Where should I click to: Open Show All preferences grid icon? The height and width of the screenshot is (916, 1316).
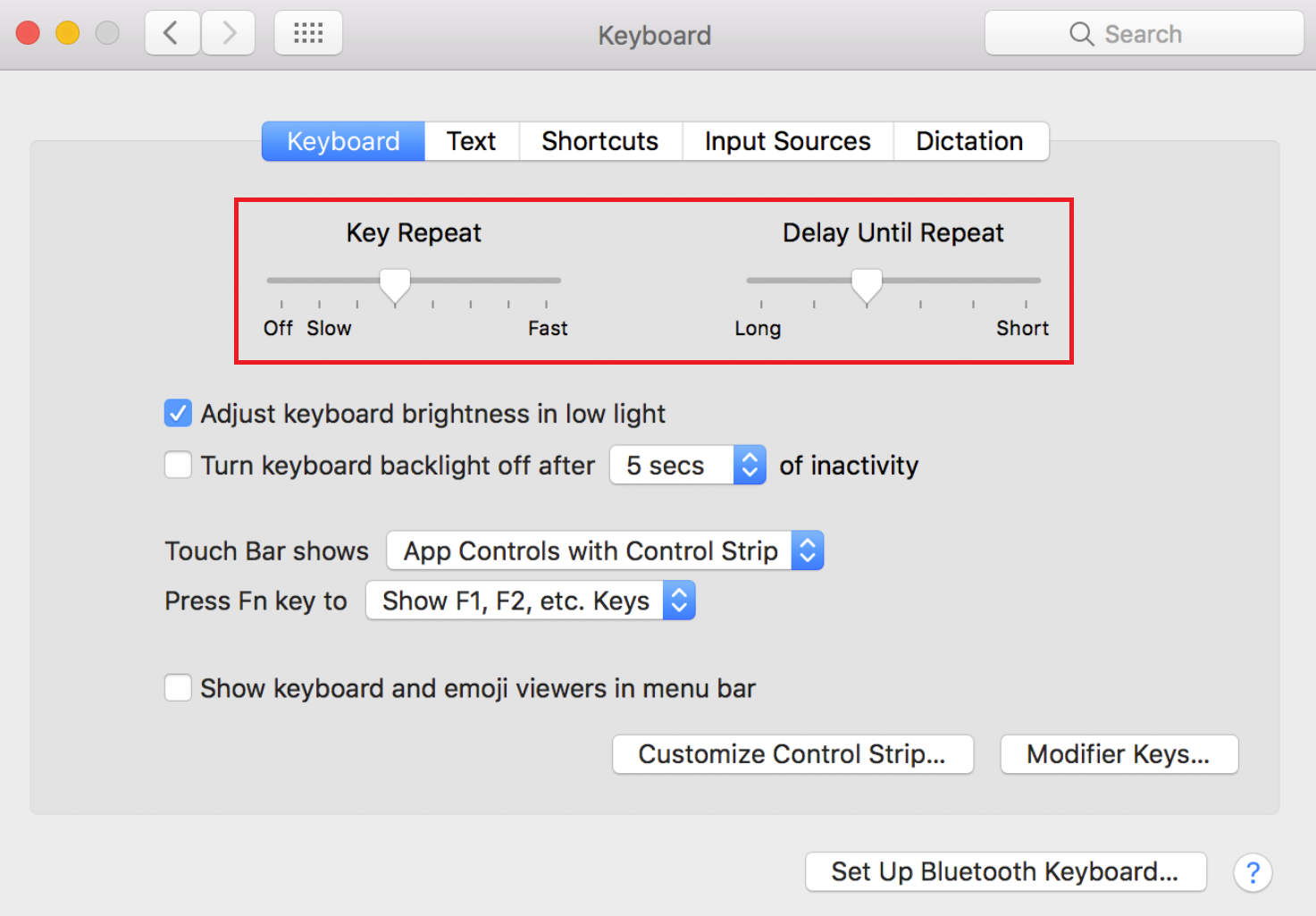pos(307,32)
